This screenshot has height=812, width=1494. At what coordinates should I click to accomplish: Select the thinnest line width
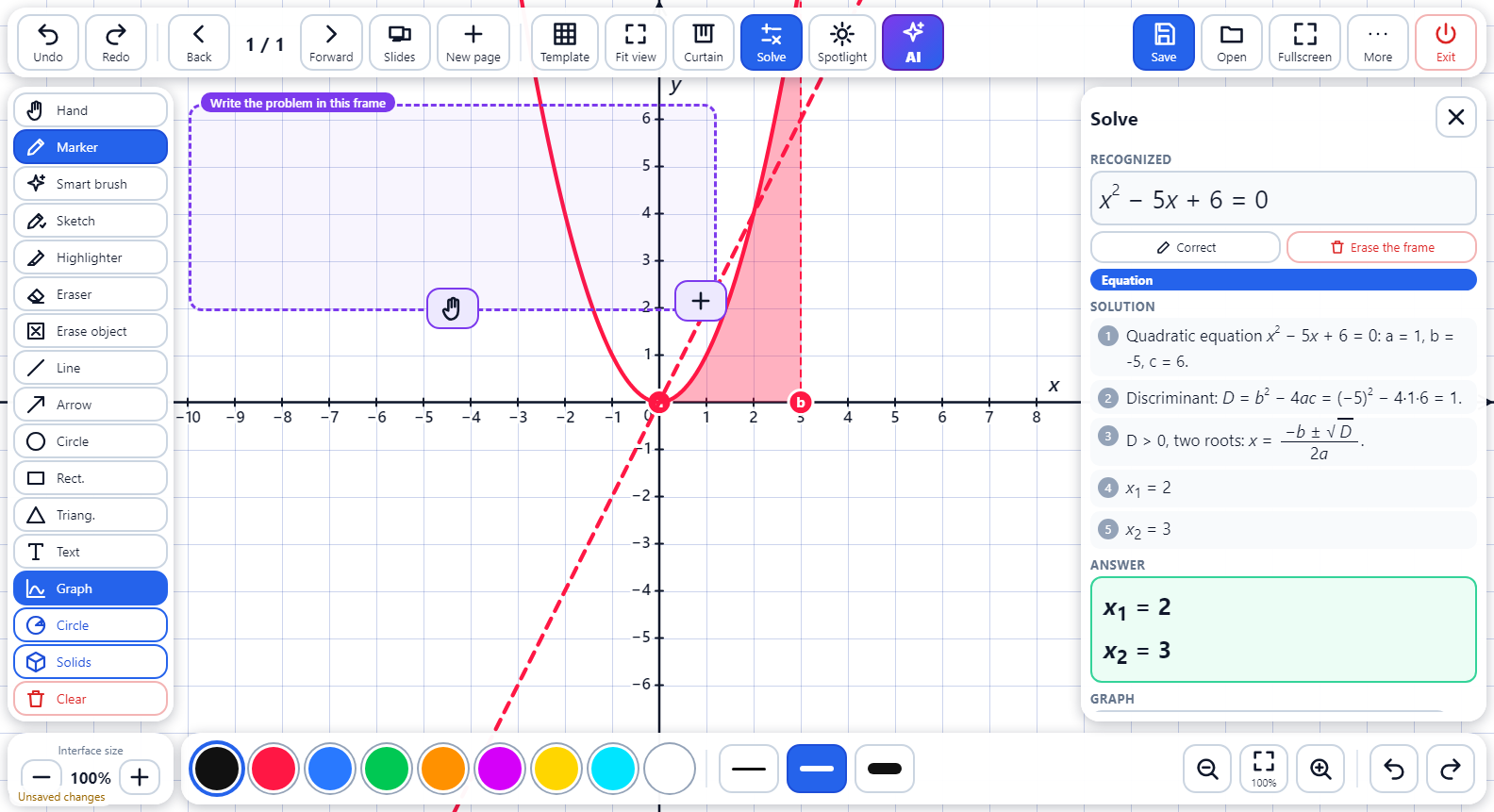point(749,769)
